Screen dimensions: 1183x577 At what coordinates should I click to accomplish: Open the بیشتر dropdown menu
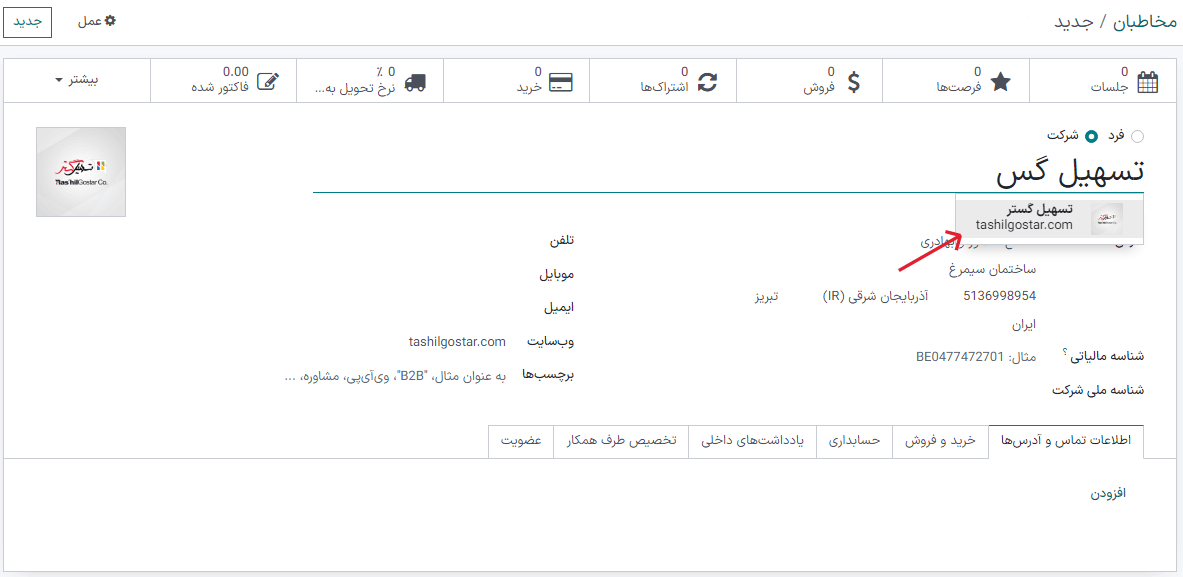pyautogui.click(x=79, y=79)
